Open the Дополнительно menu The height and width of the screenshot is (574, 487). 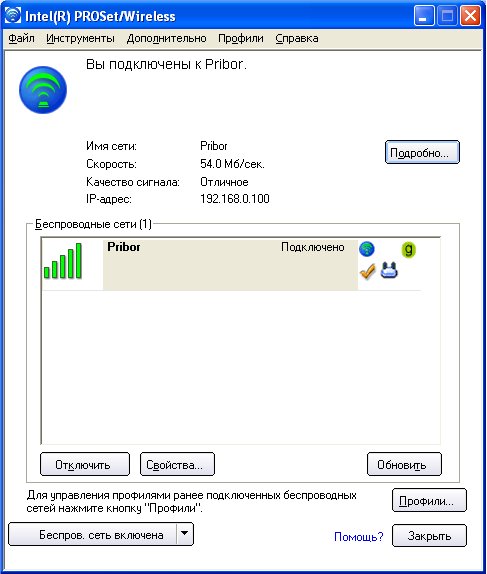pyautogui.click(x=166, y=38)
